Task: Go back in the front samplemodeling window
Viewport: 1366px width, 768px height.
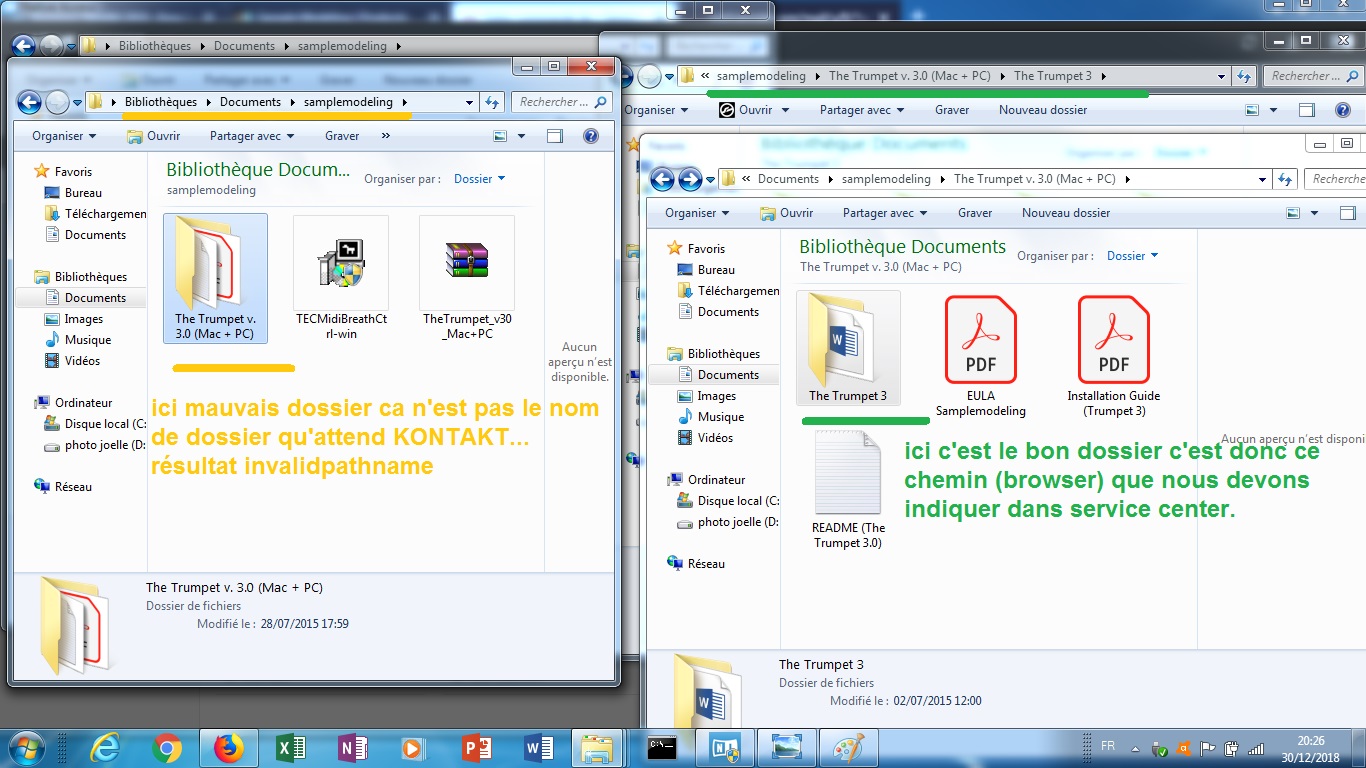Action: (29, 102)
